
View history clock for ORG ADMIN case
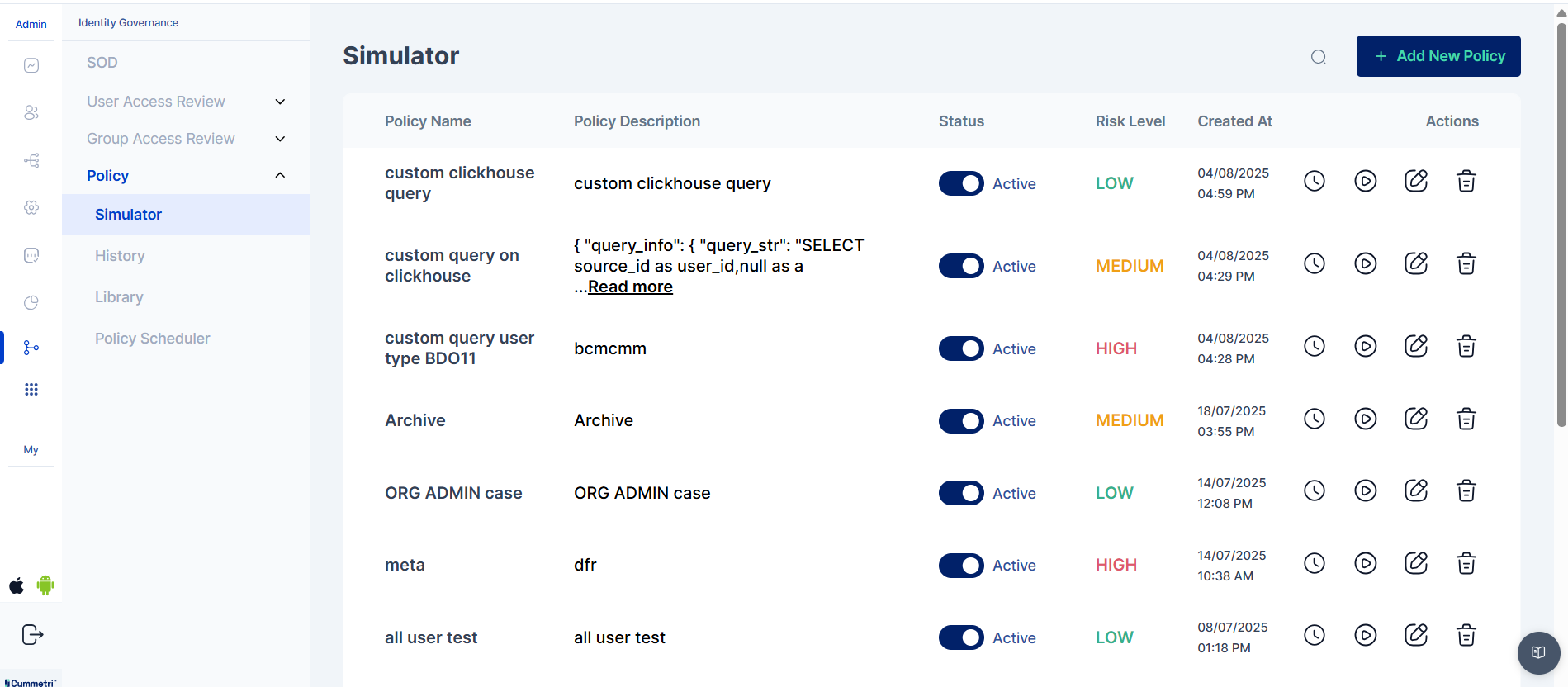pos(1314,491)
